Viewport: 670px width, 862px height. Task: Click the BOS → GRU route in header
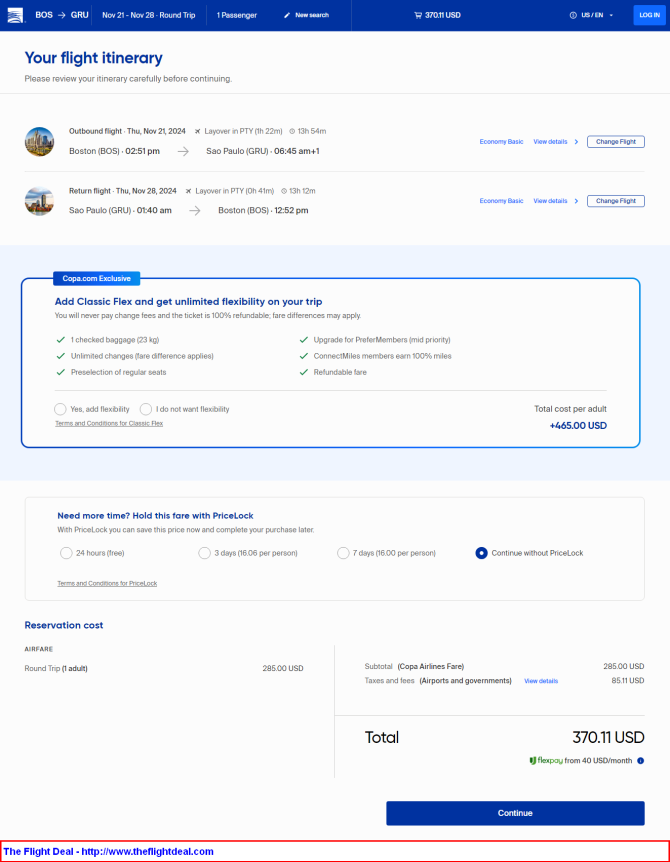62,15
